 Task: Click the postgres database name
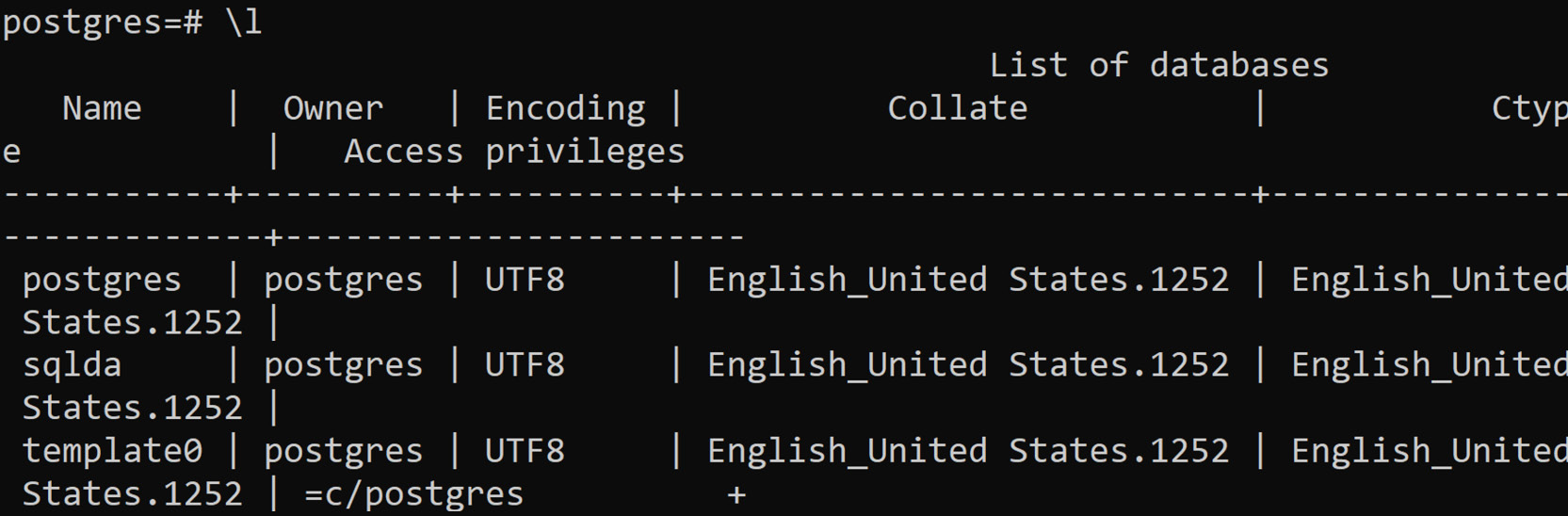click(x=102, y=281)
